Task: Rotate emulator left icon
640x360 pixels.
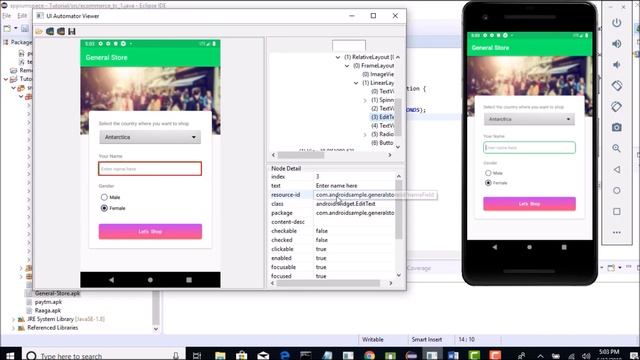Action: point(616,86)
